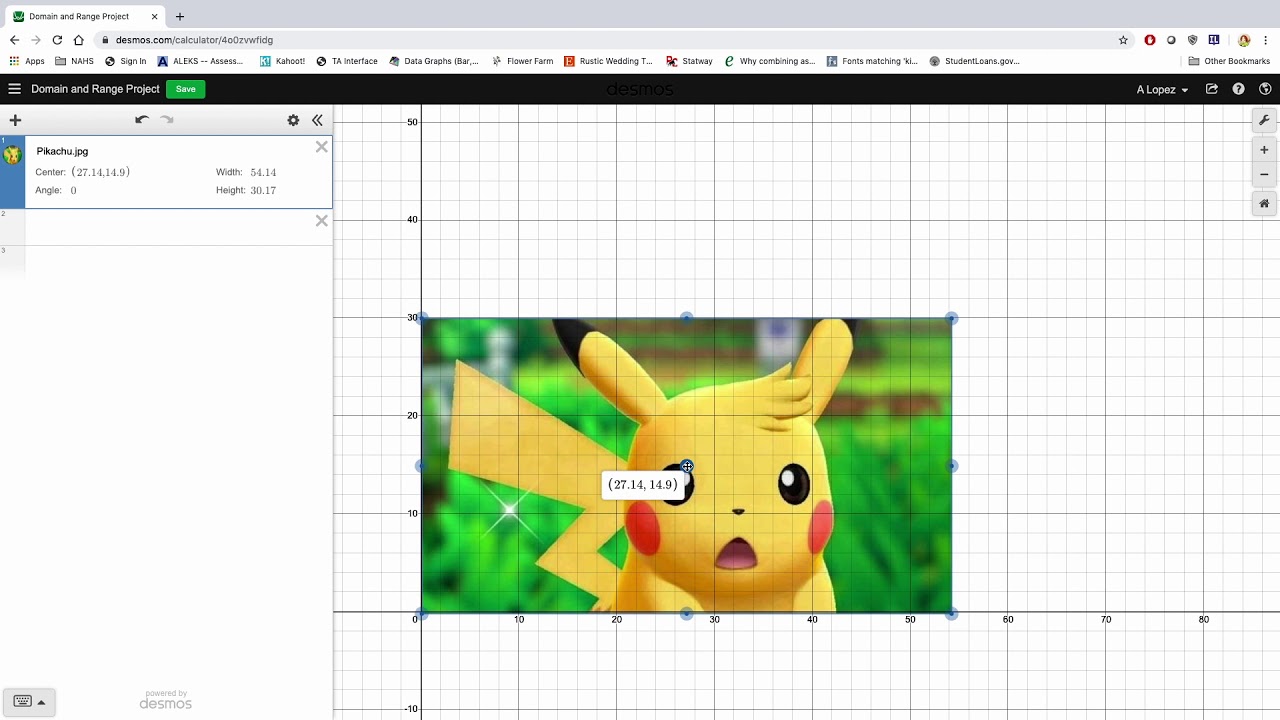Redo the last action

[167, 120]
